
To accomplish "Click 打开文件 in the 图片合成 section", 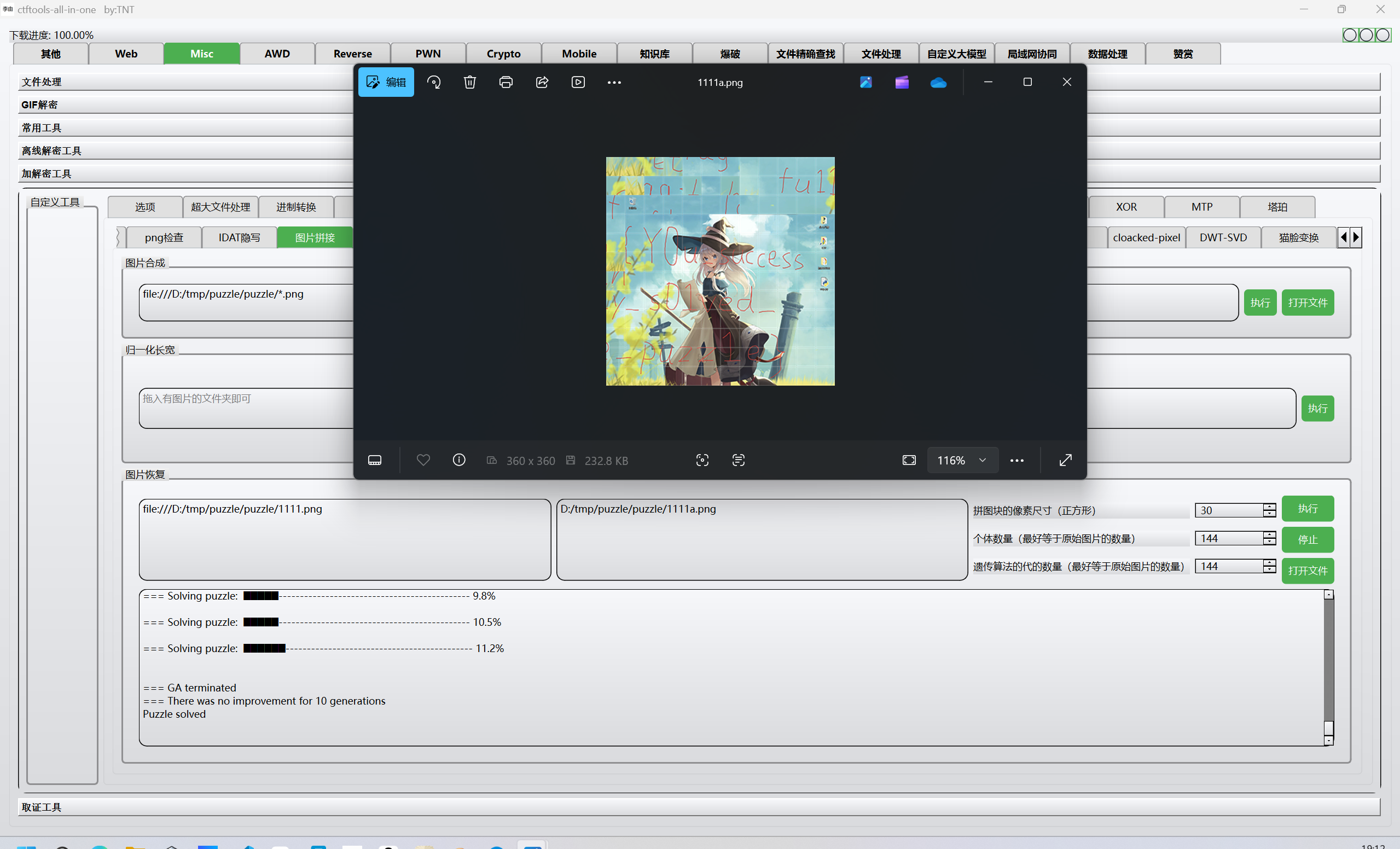I will 1308,303.
